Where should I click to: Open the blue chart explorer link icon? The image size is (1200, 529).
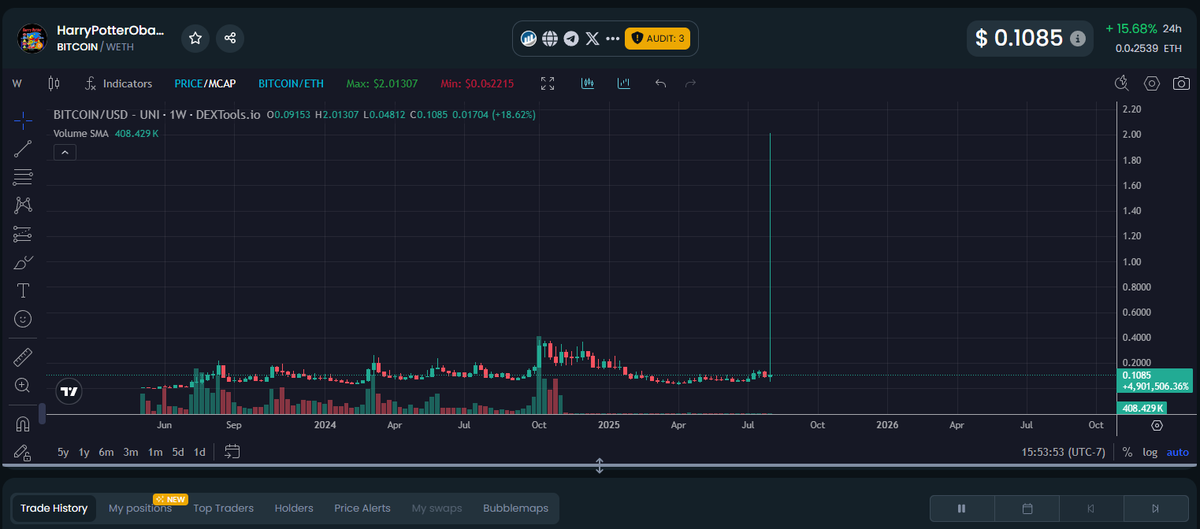click(x=529, y=39)
